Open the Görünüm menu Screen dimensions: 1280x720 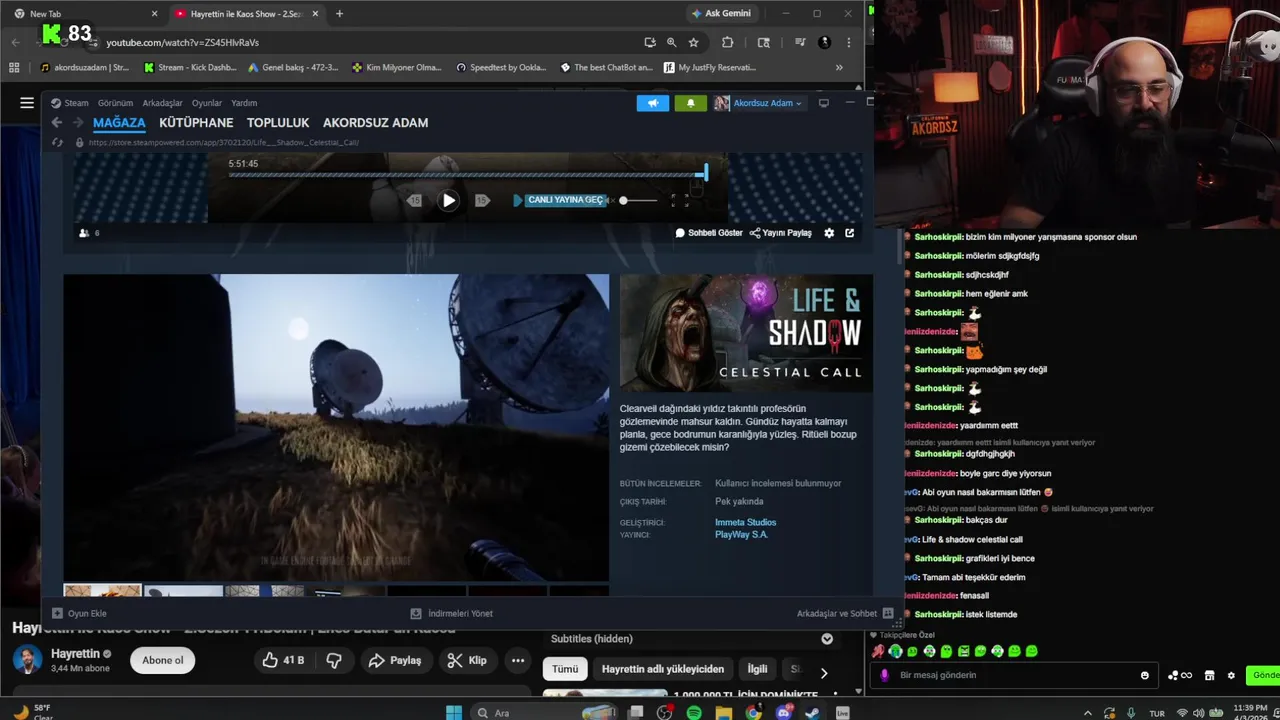tap(115, 103)
